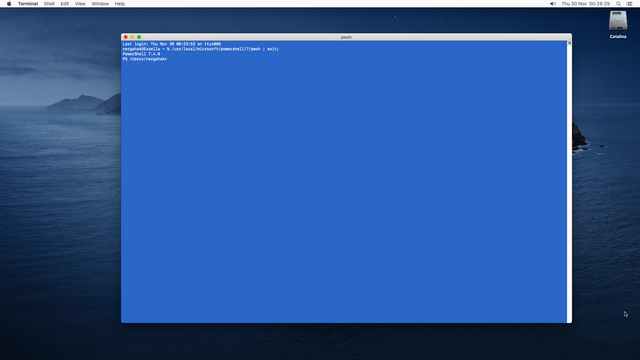Viewport: 640px width, 360px height.
Task: Open Notification Center list icon
Action: click(629, 4)
